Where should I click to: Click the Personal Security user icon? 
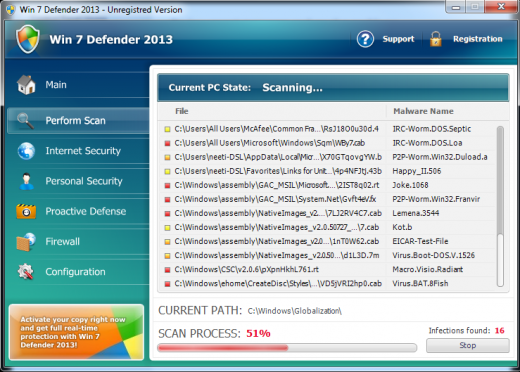coord(26,181)
